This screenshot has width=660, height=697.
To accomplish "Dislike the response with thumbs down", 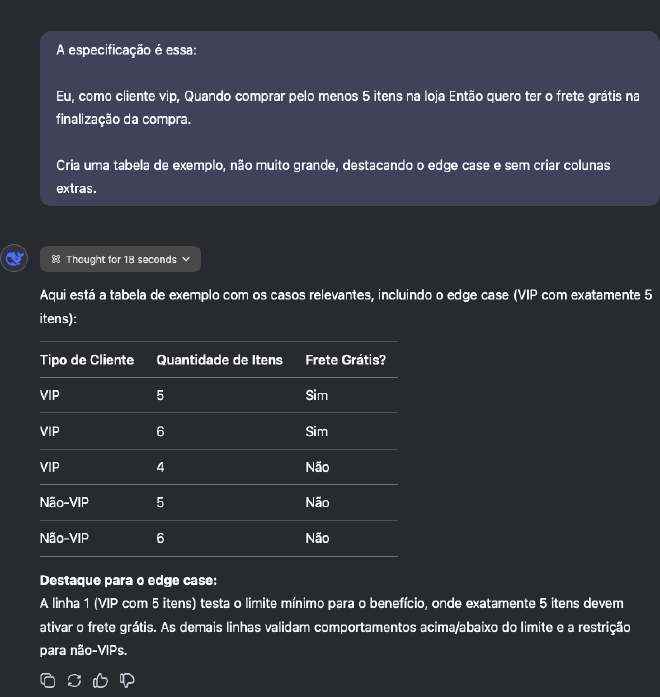I will (x=126, y=680).
